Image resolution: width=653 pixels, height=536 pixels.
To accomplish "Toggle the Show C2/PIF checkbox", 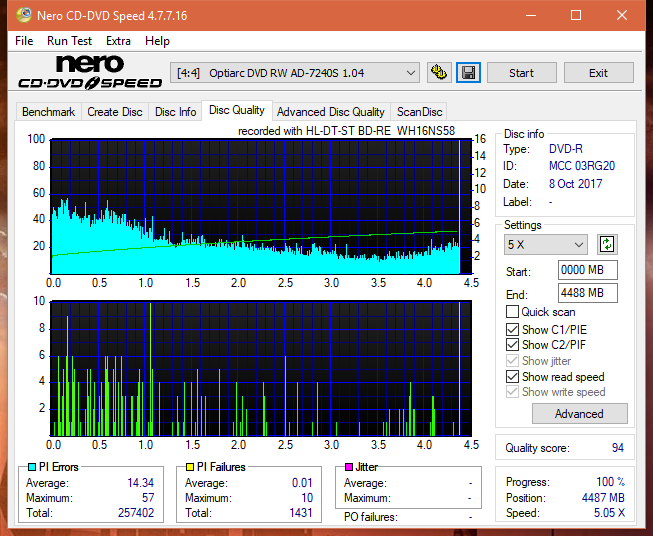I will point(512,345).
